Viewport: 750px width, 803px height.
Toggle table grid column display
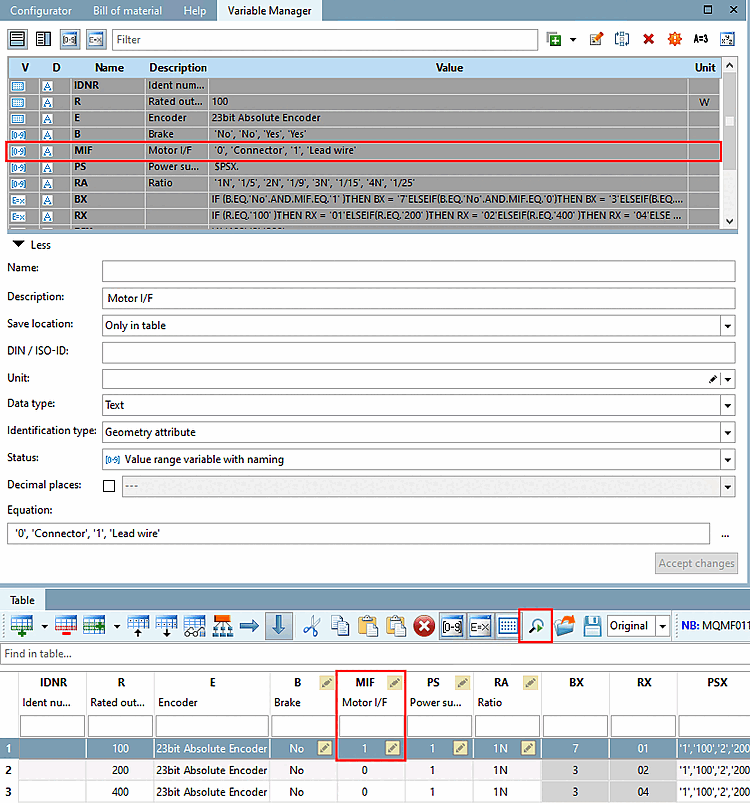coord(508,626)
